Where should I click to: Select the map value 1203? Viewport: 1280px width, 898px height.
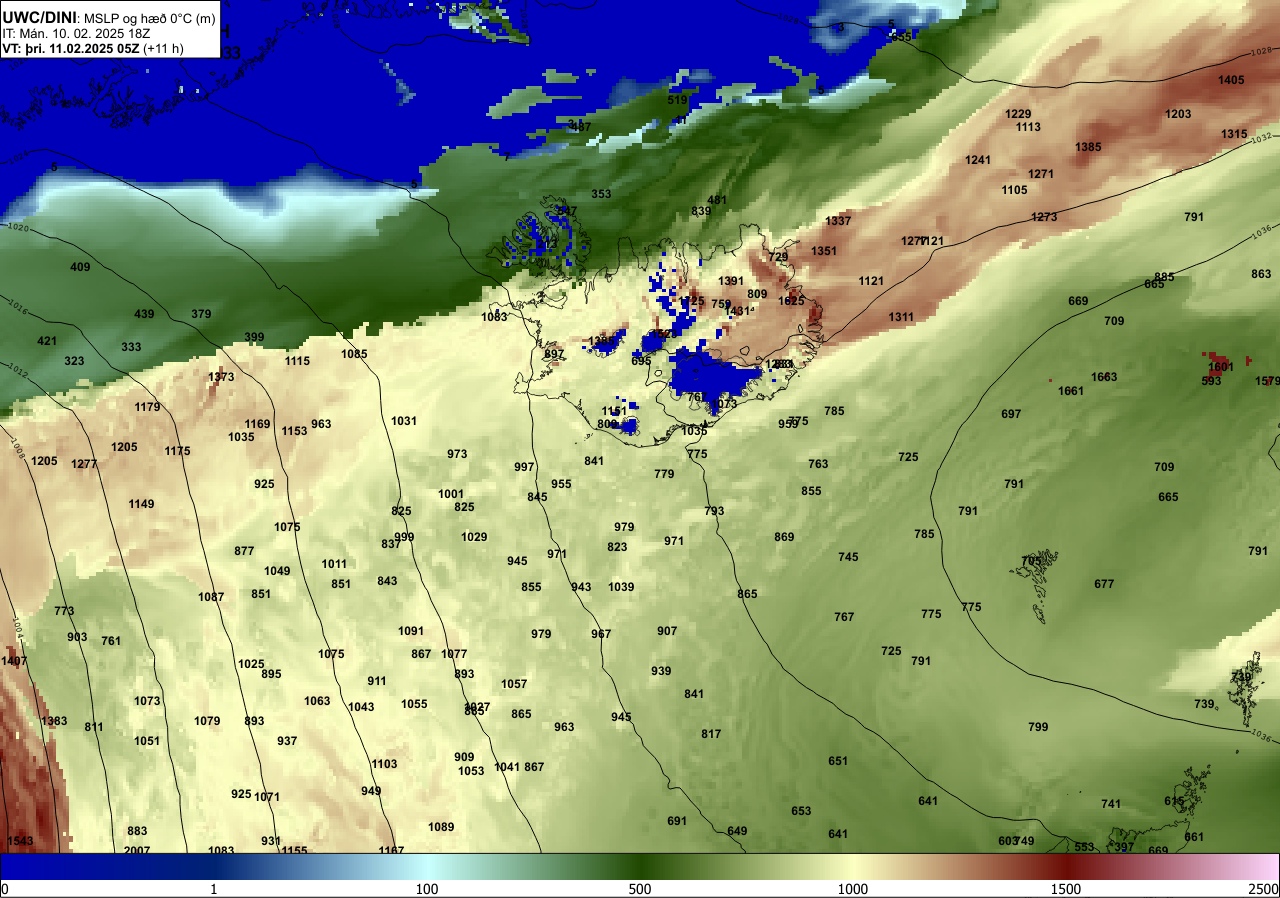click(x=1178, y=114)
